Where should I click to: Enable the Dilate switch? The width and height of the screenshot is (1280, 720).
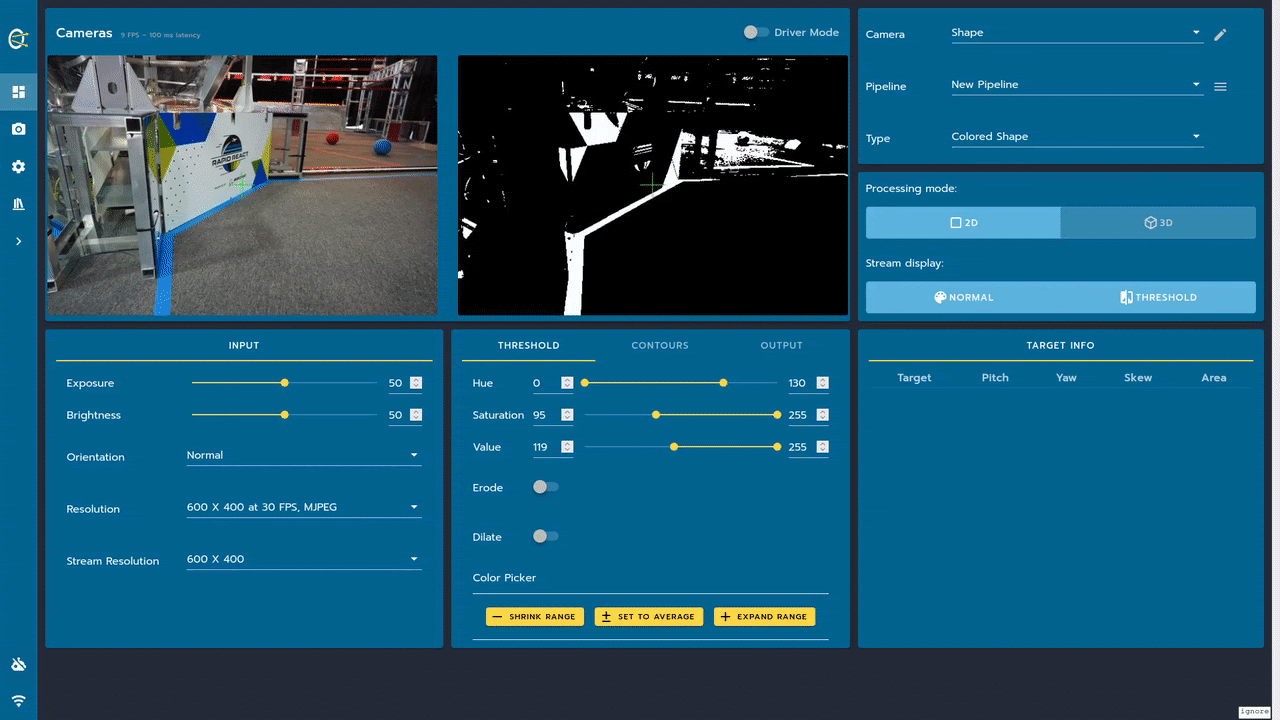click(545, 536)
